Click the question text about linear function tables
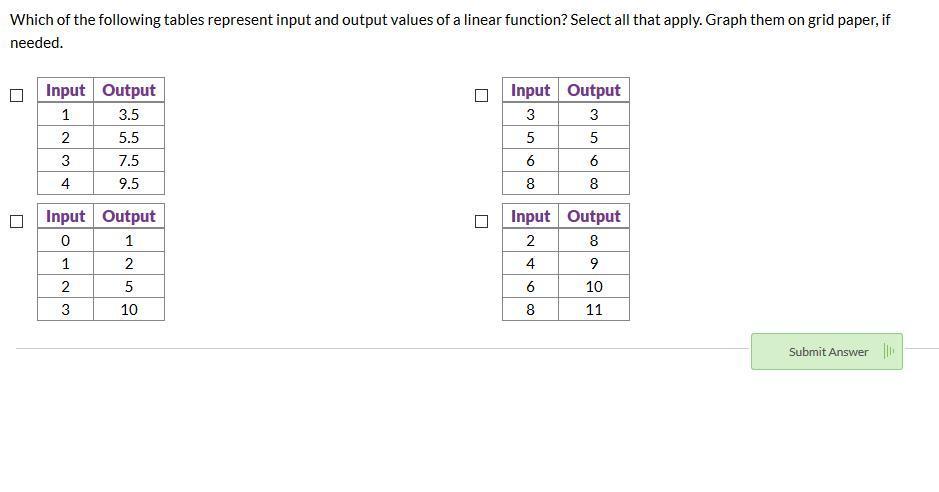This screenshot has width=939, height=492. [x=450, y=31]
